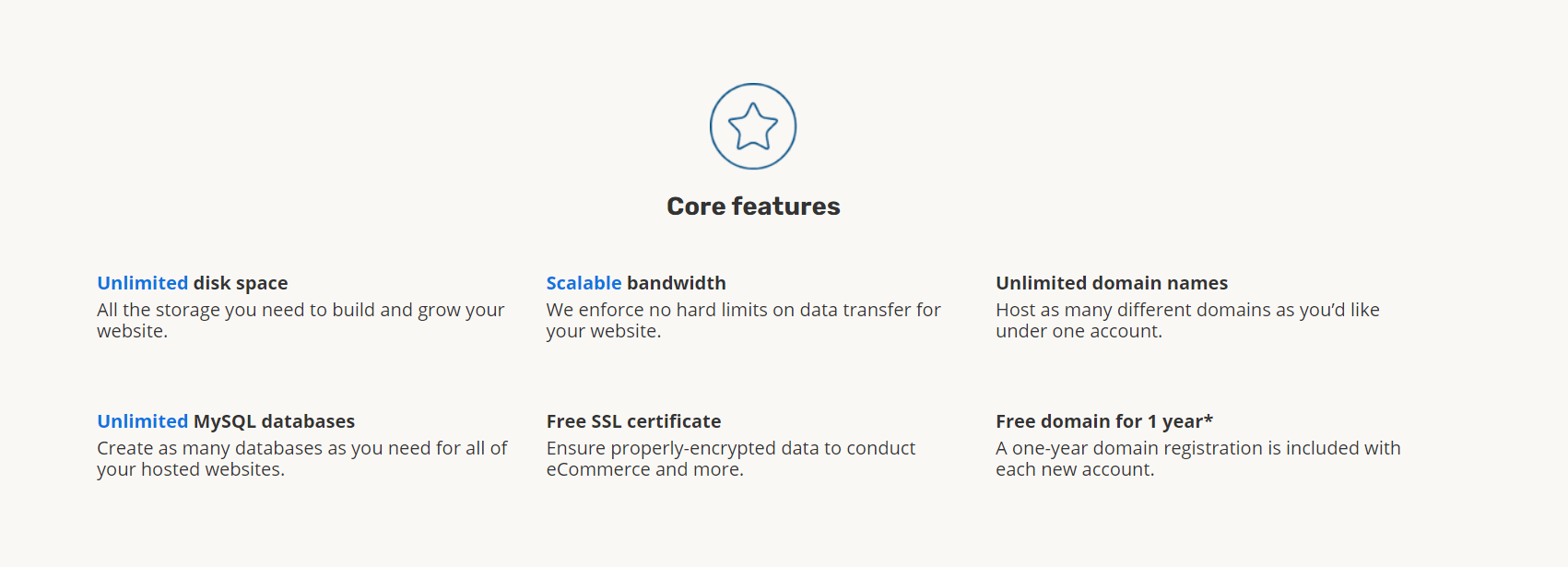Click the "Host as many different domains" text
Image resolution: width=1568 pixels, height=567 pixels.
click(1187, 320)
